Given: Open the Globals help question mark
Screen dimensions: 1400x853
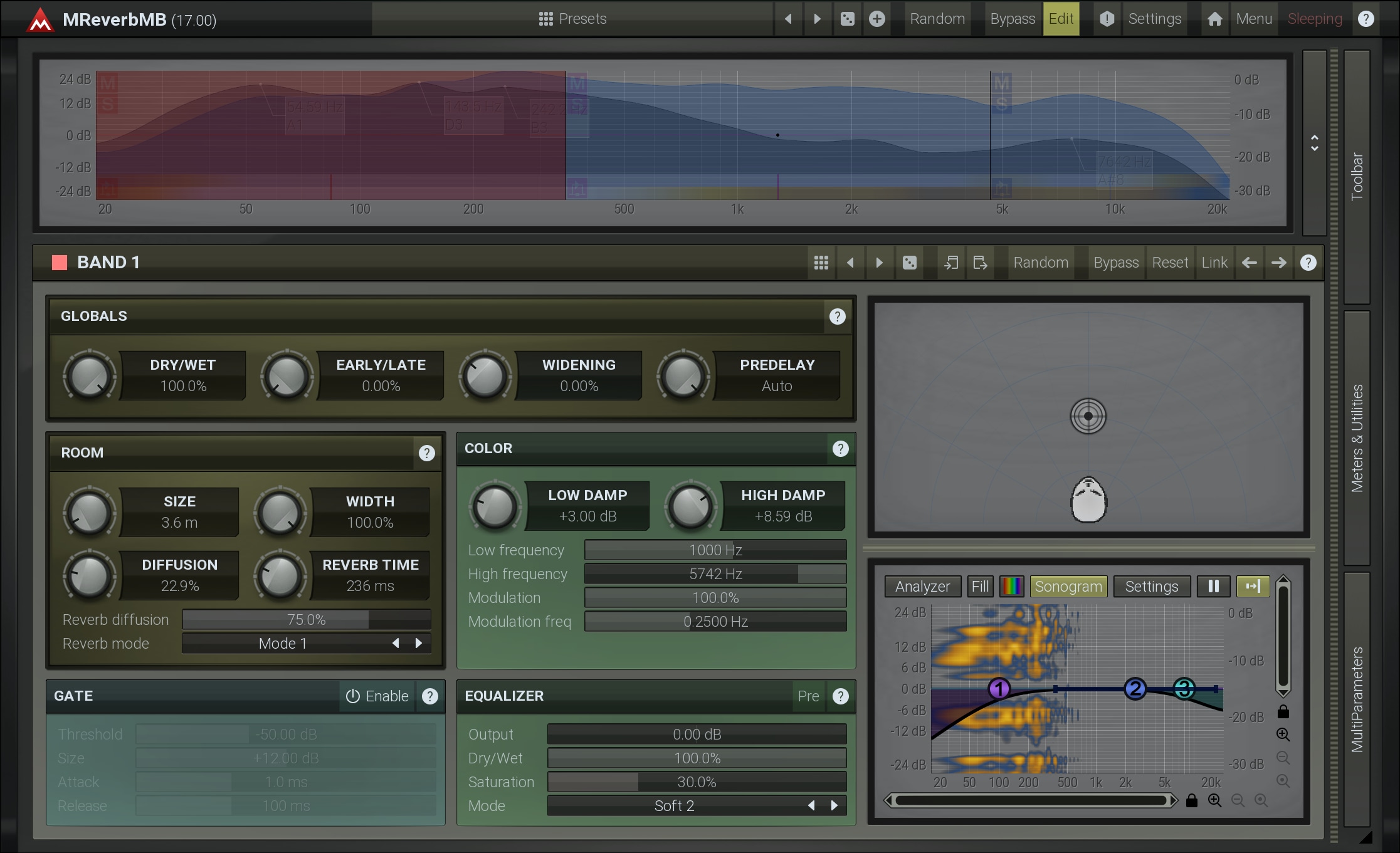Looking at the screenshot, I should pyautogui.click(x=837, y=317).
